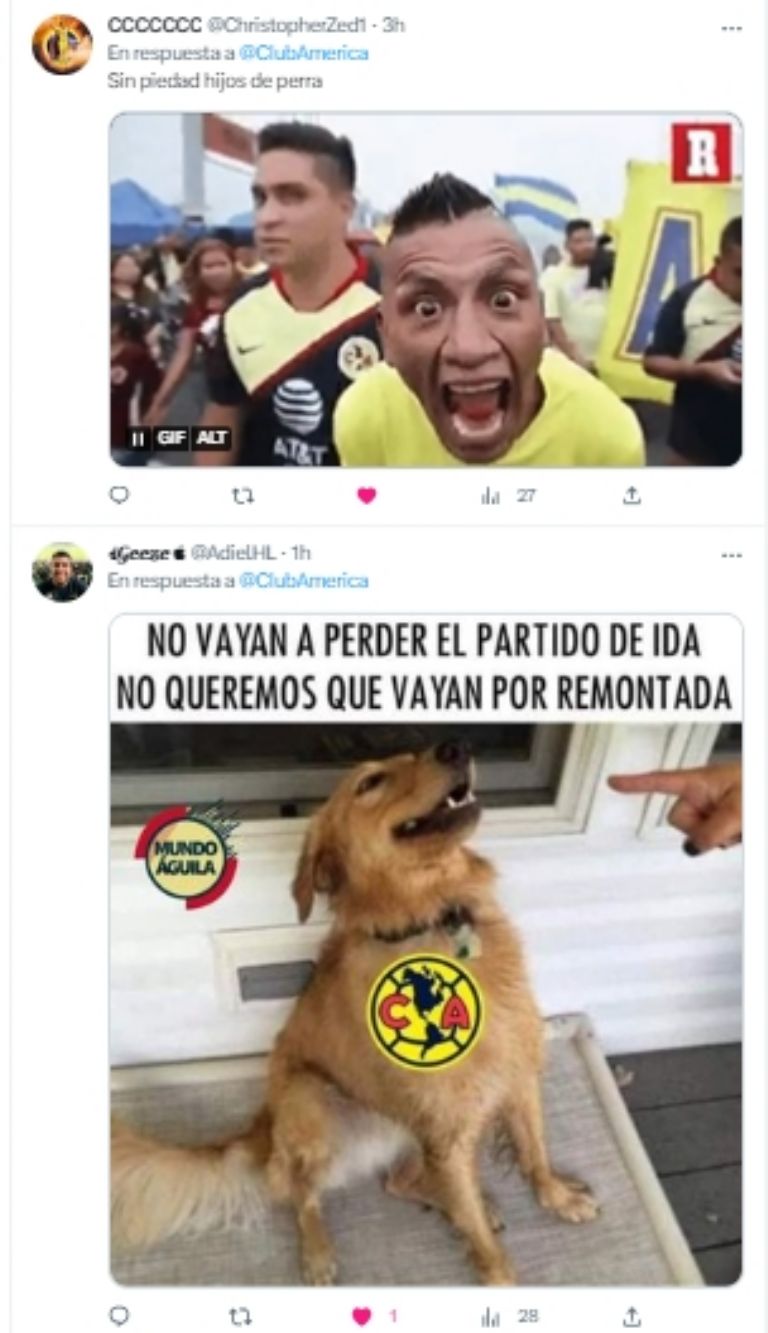Open more options for CCCCCCC tweet
The height and width of the screenshot is (1333, 768).
731,27
